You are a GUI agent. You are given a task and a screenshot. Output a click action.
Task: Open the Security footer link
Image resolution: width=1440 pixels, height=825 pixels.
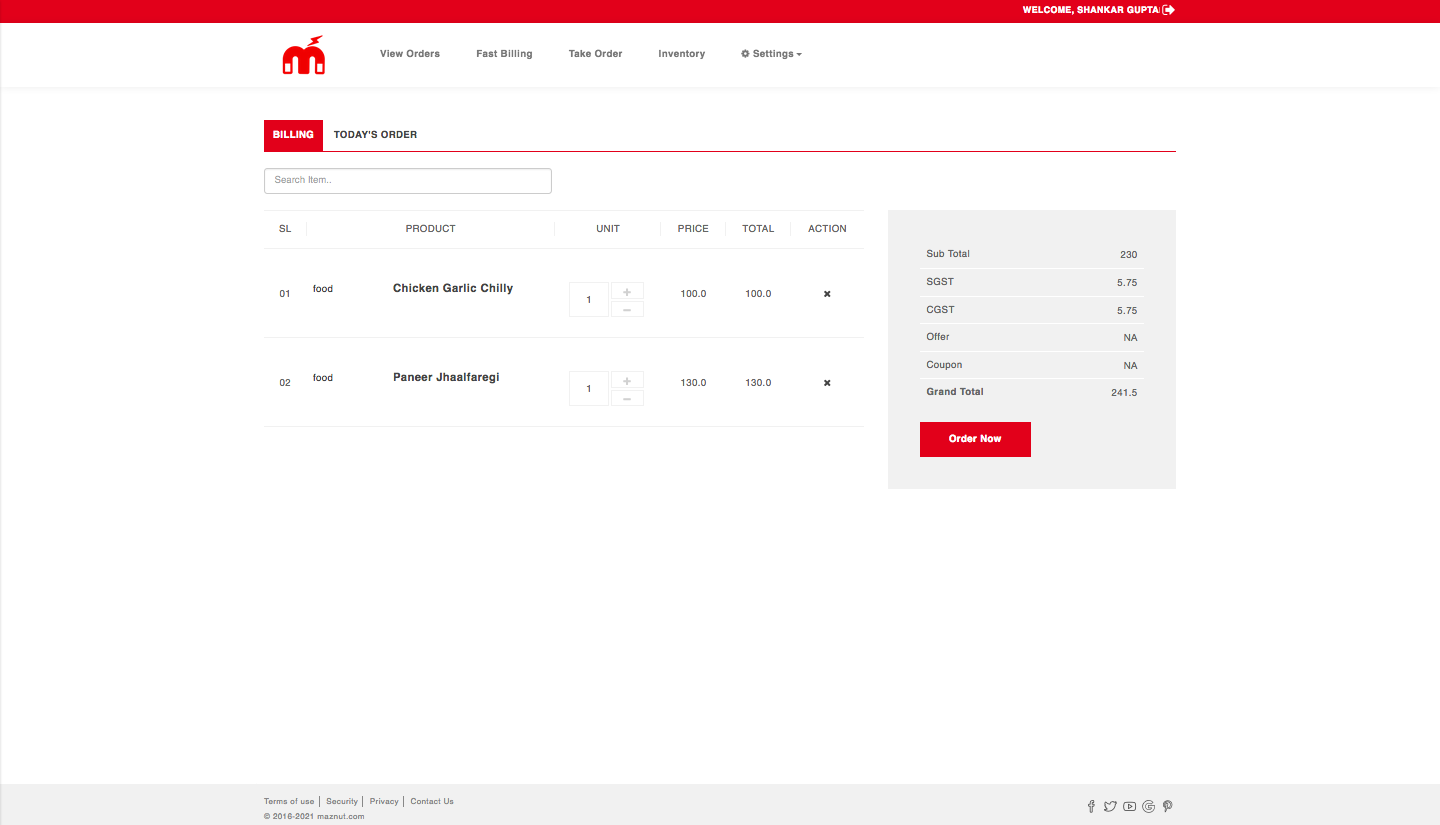tap(342, 801)
